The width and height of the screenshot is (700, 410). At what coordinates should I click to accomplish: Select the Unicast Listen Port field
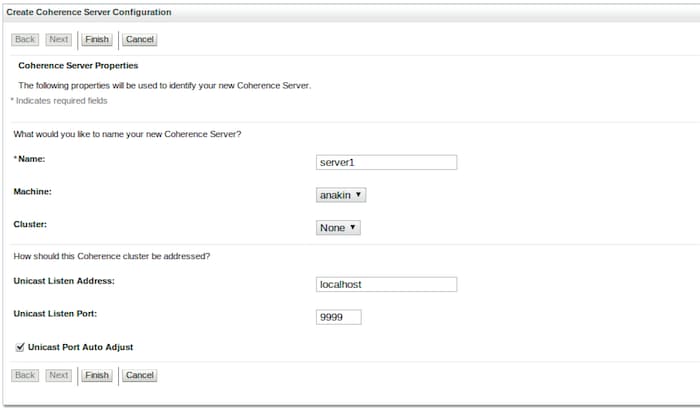pos(338,317)
